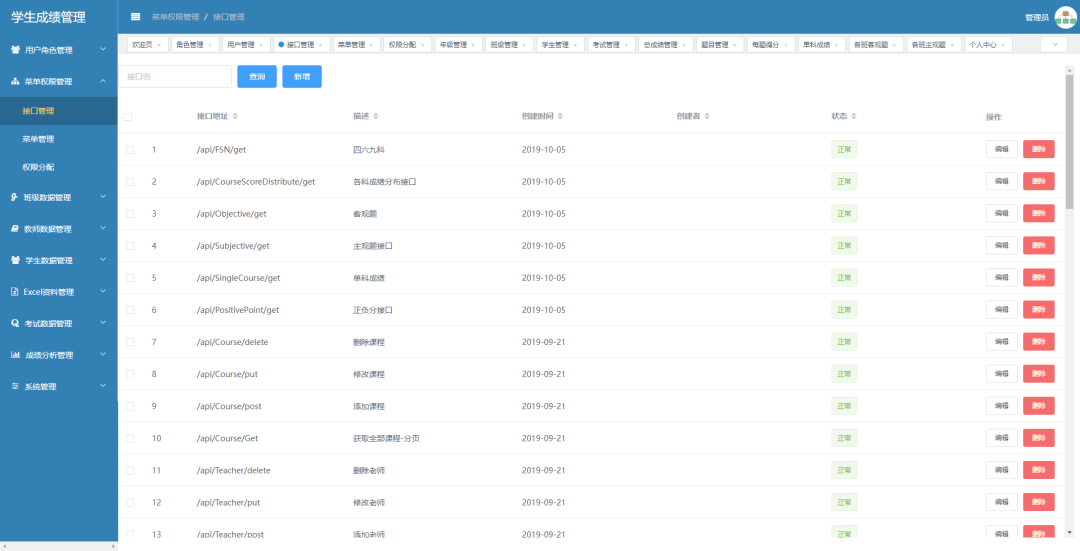This screenshot has width=1080, height=551.
Task: Check the row for /api/PositivePoint/get
Action: tap(130, 310)
